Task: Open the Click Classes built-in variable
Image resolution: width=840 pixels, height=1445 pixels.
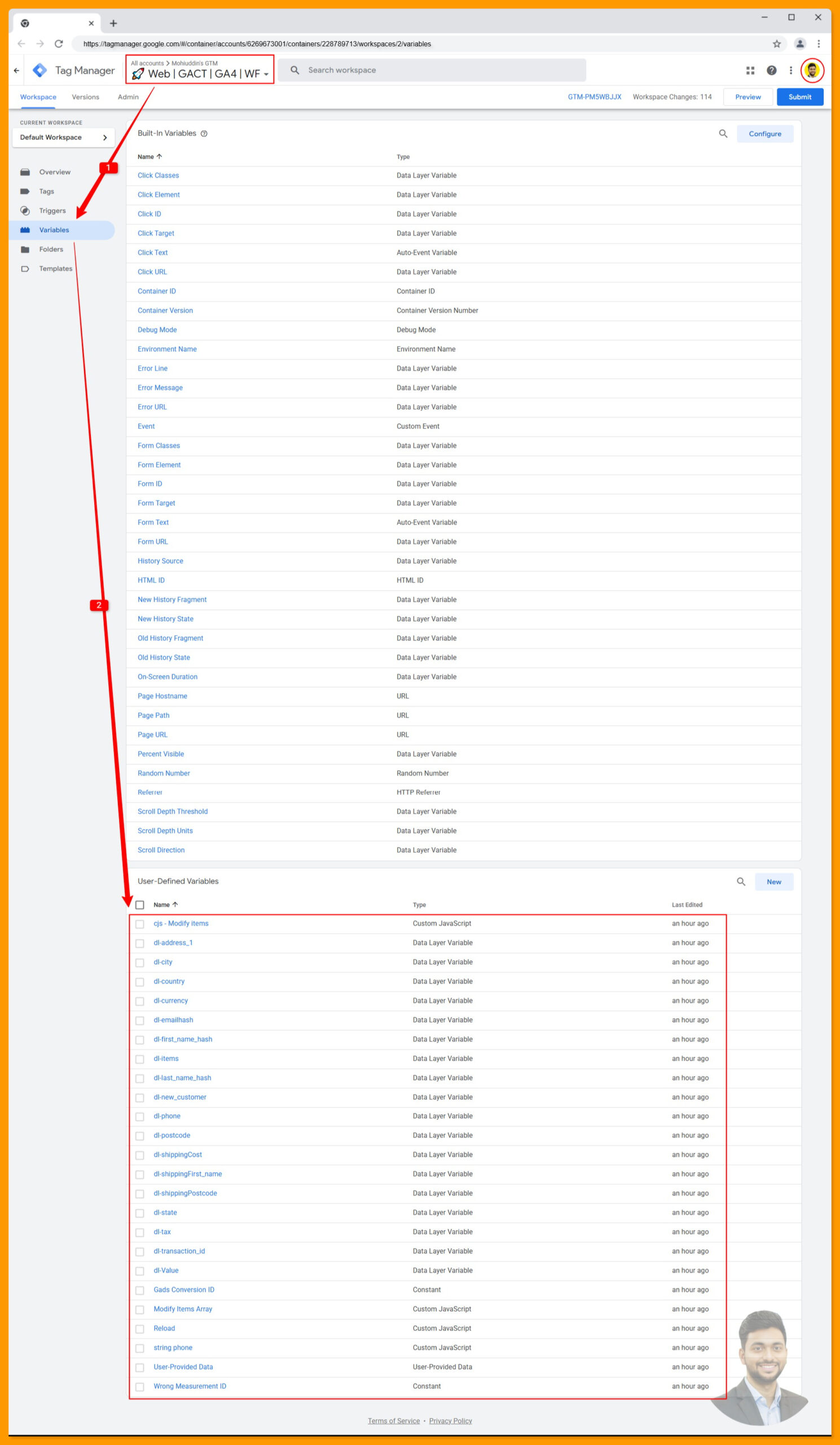Action: 158,176
